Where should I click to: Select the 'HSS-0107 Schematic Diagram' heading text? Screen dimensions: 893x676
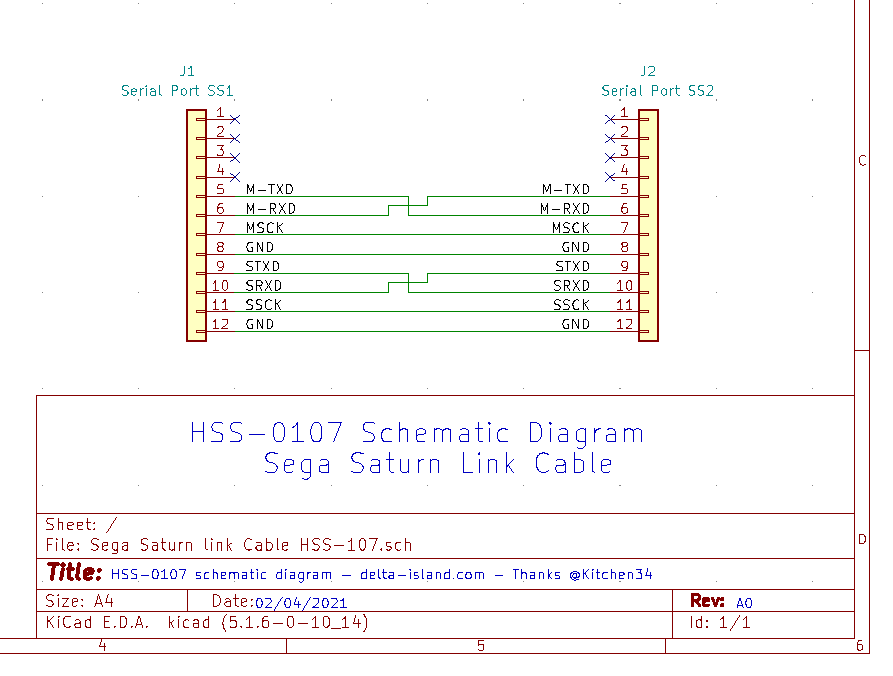pos(417,433)
